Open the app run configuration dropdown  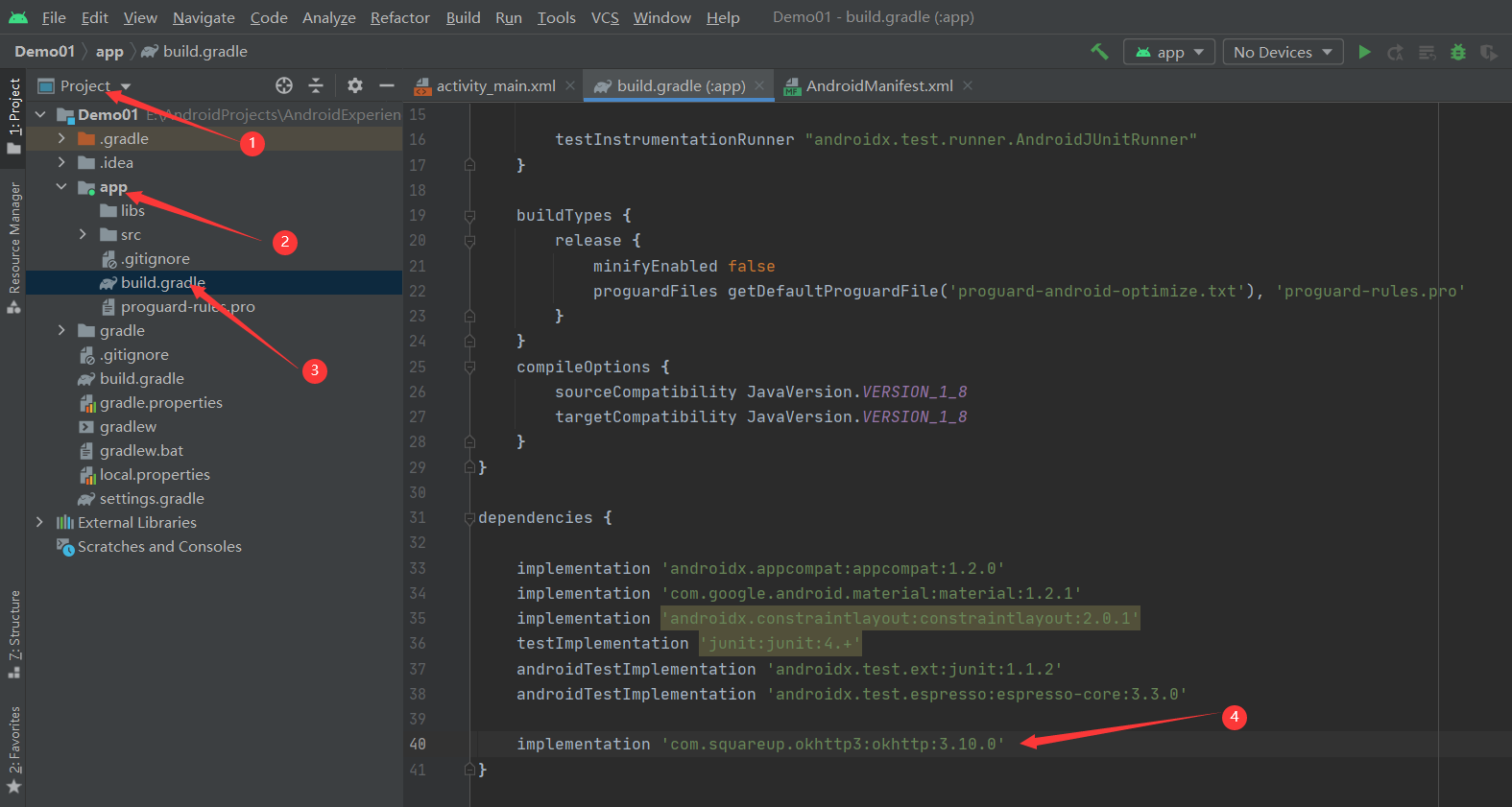1169,52
